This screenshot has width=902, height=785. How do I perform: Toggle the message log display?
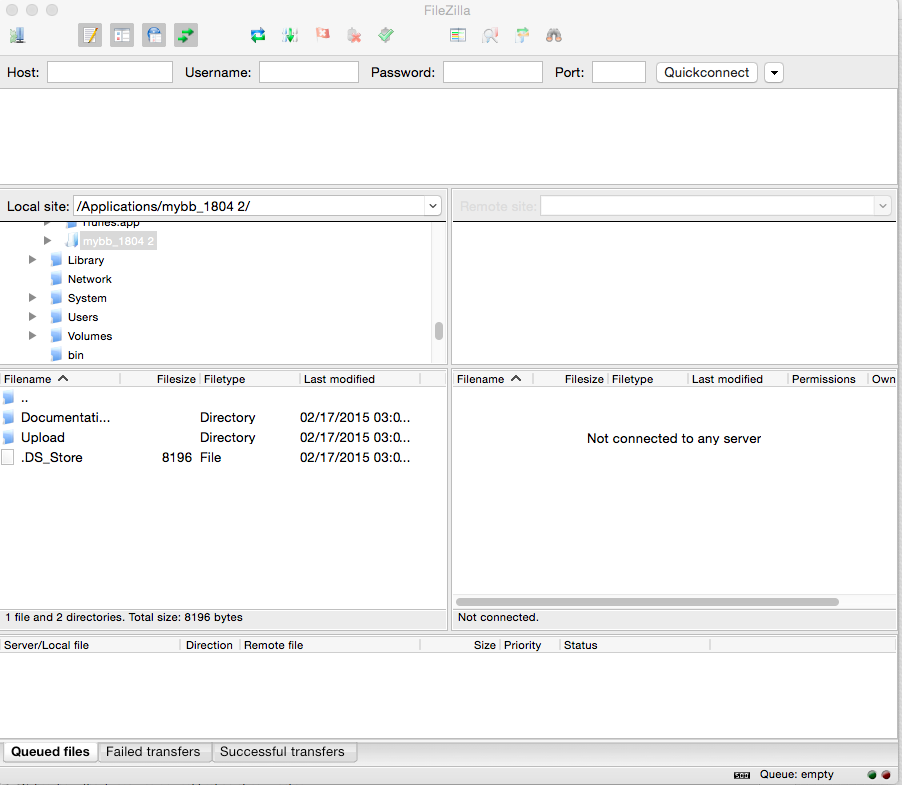click(90, 36)
